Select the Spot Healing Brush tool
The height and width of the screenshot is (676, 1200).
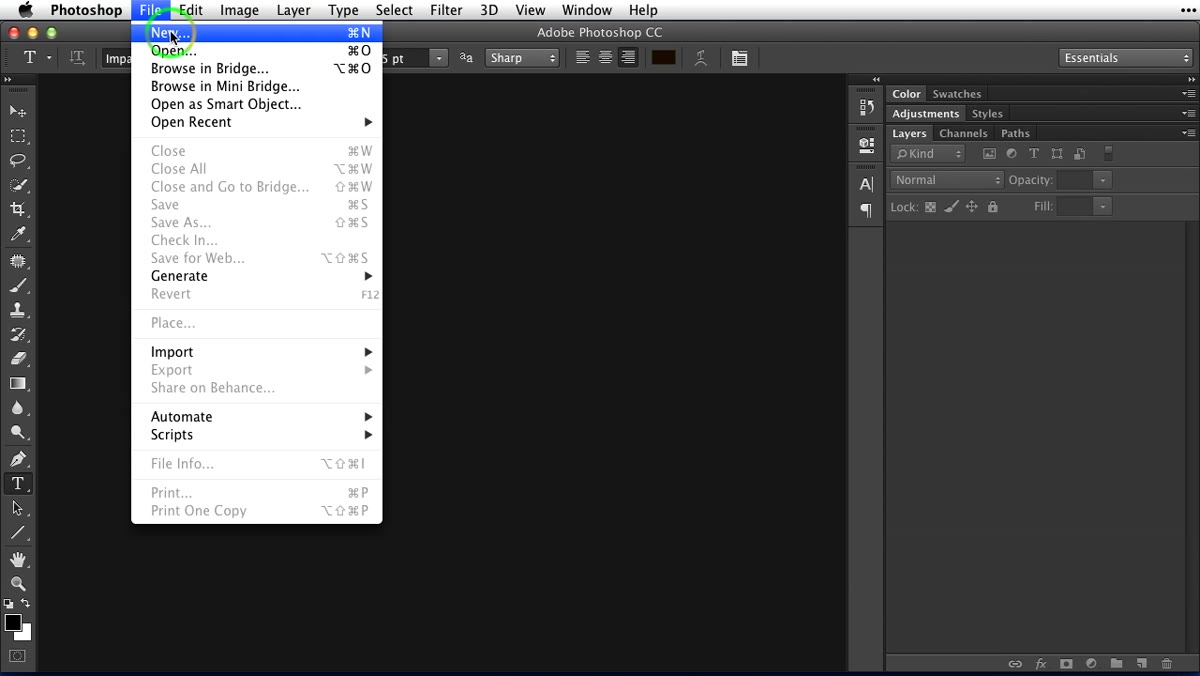[18, 260]
